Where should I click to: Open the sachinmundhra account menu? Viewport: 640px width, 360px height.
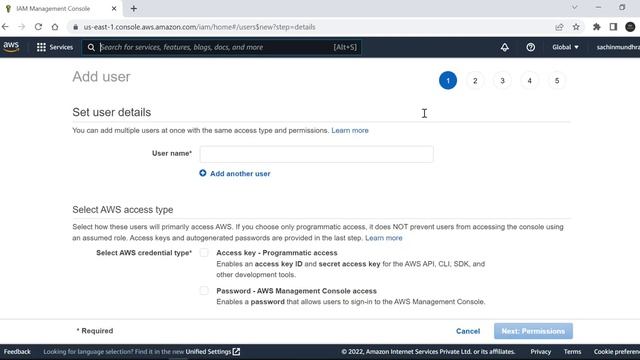(x=618, y=47)
